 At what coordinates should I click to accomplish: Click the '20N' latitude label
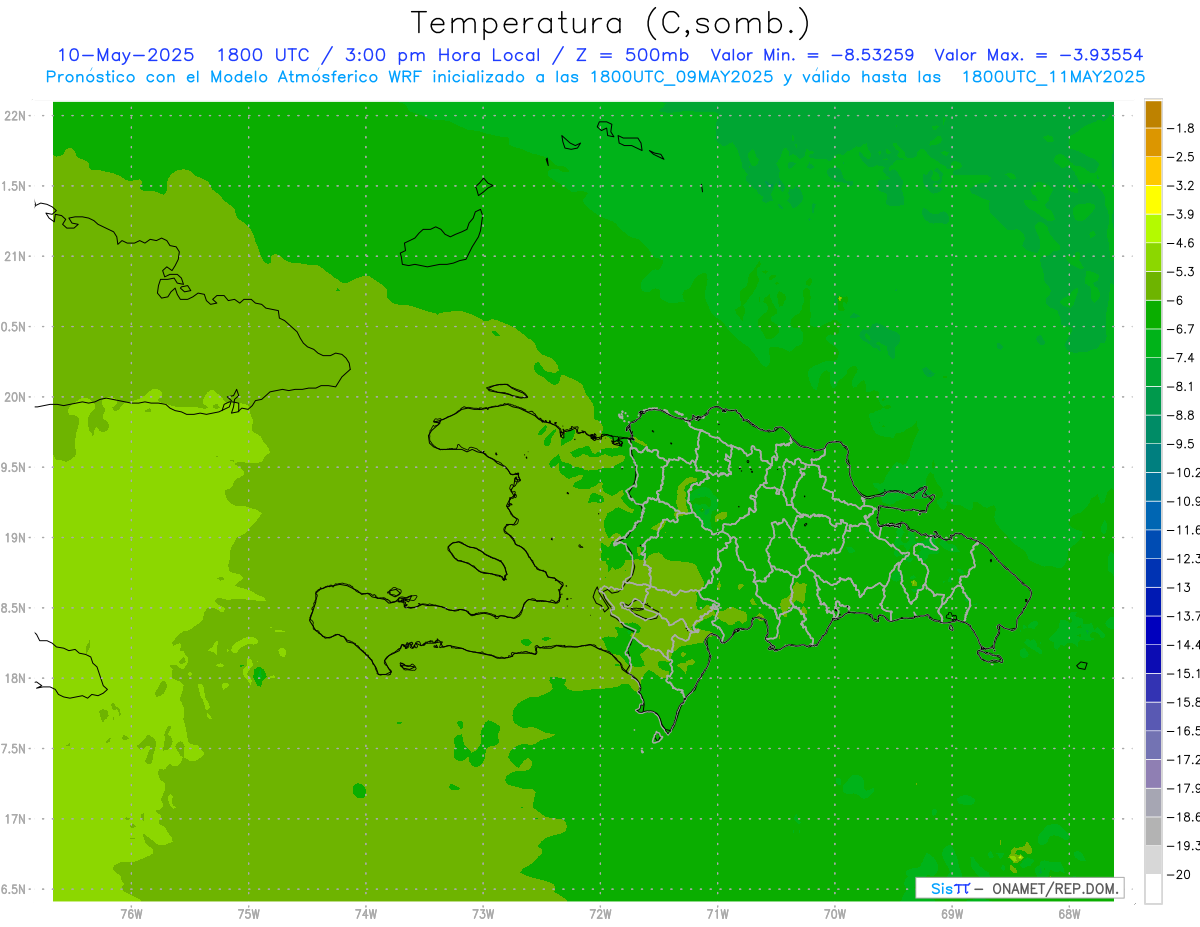(x=14, y=397)
